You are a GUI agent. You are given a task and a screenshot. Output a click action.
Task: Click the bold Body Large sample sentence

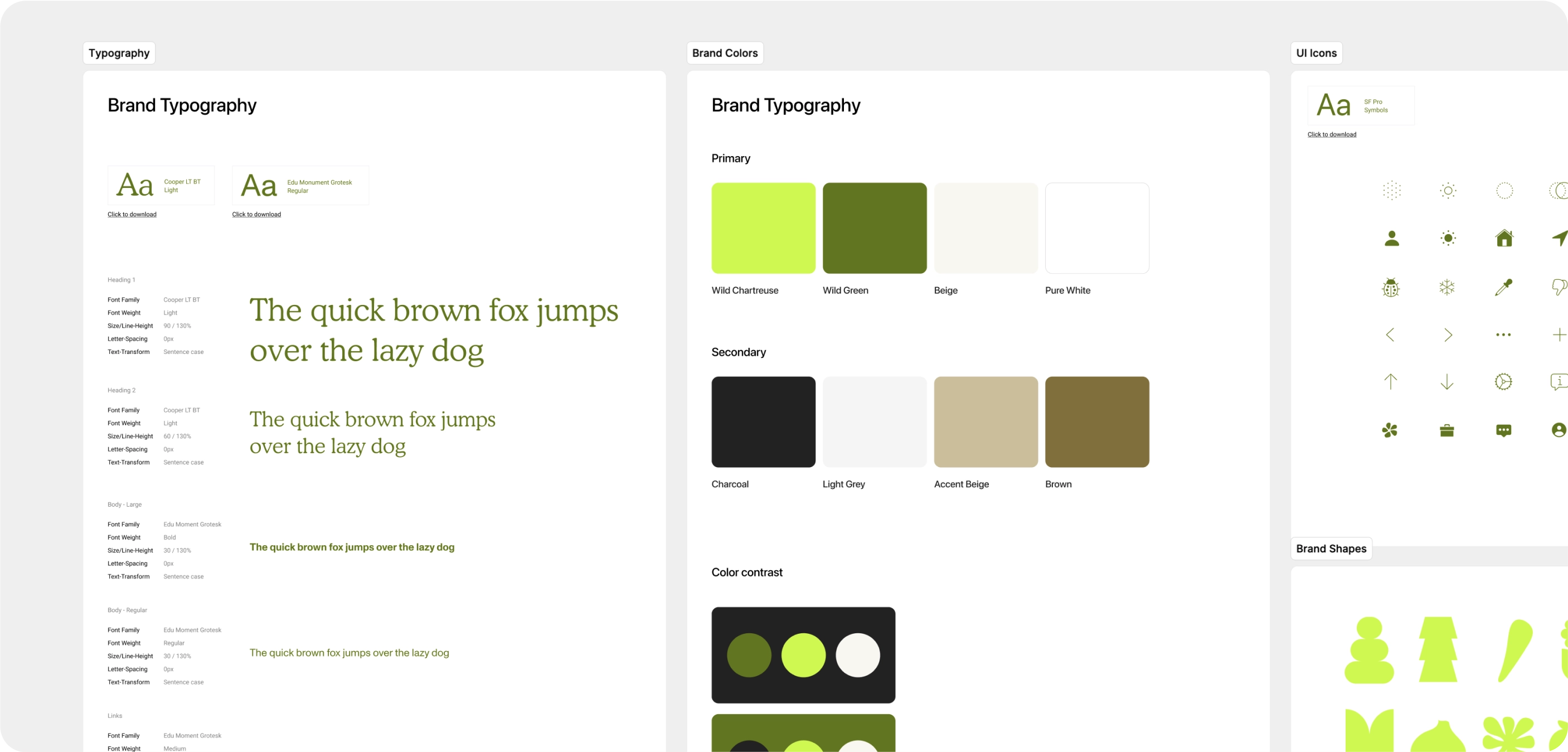point(352,547)
